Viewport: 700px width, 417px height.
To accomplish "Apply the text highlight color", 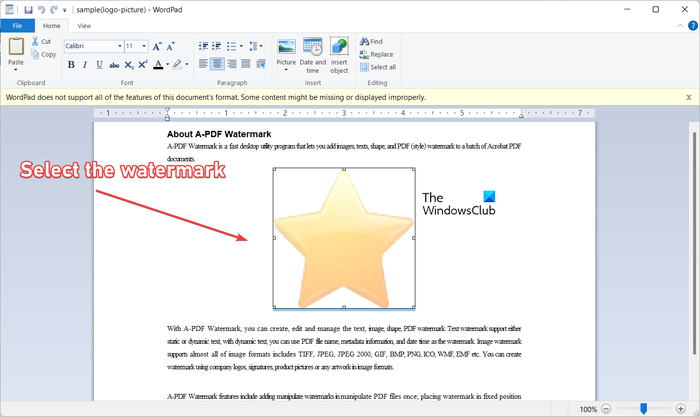I will pos(178,65).
